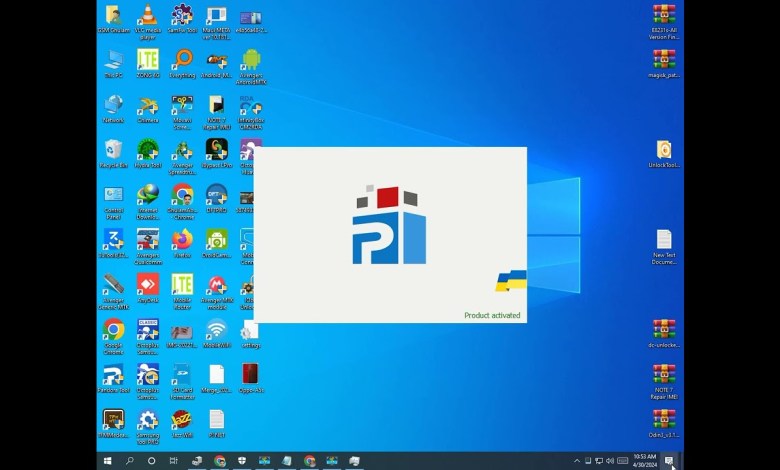Screen dimensions: 780x470
Task: Open the Hydra Tool shortcut
Action: pyautogui.click(x=147, y=151)
